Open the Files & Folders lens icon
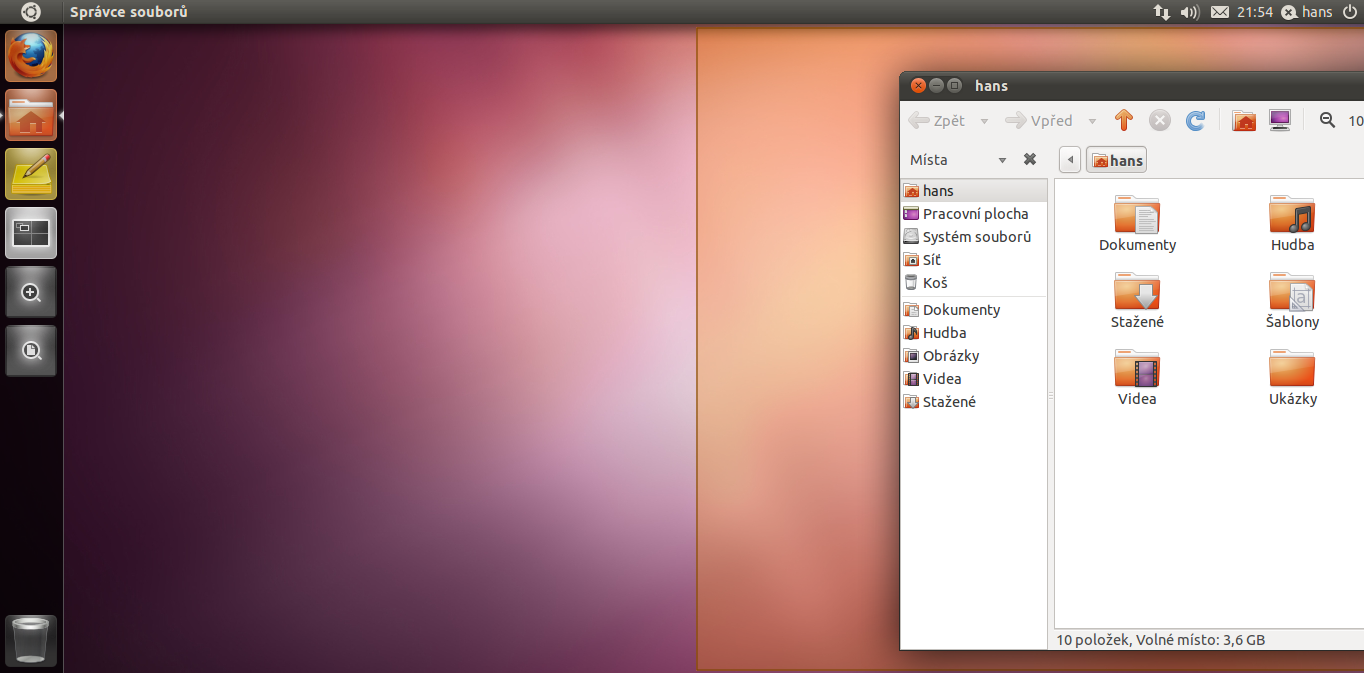The height and width of the screenshot is (673, 1364). [x=32, y=351]
